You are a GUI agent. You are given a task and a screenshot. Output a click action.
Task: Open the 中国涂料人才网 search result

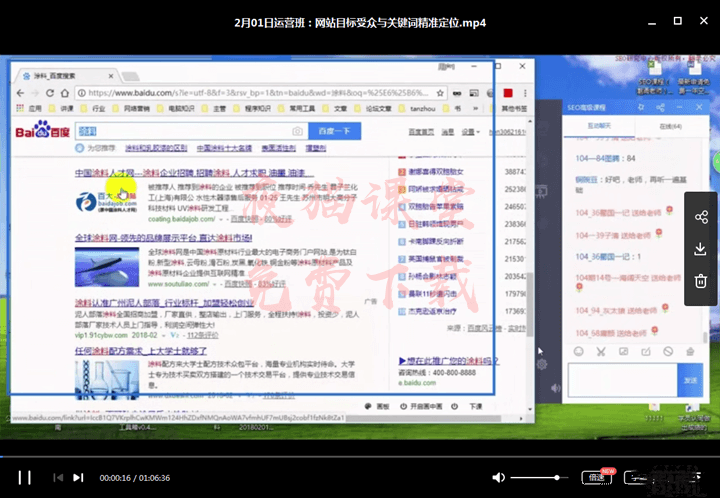pyautogui.click(x=194, y=173)
